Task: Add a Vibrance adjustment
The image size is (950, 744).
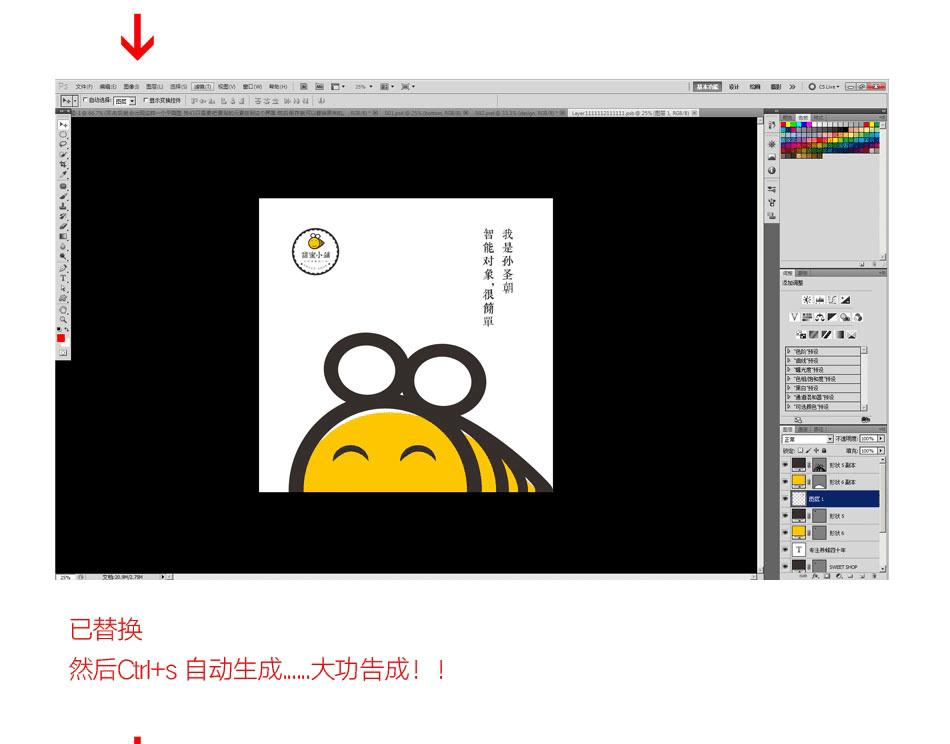Action: [x=794, y=317]
